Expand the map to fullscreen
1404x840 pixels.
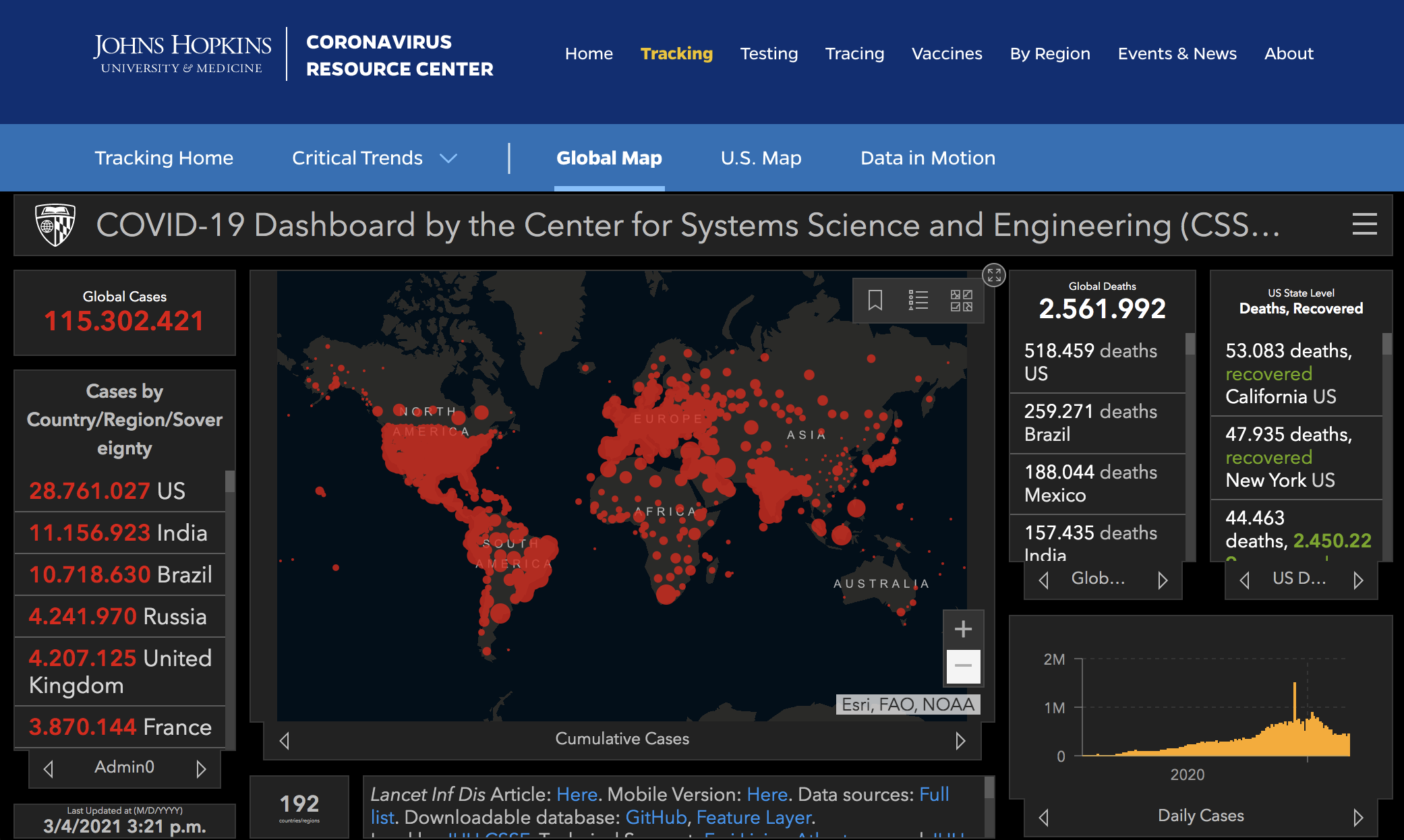coord(994,274)
